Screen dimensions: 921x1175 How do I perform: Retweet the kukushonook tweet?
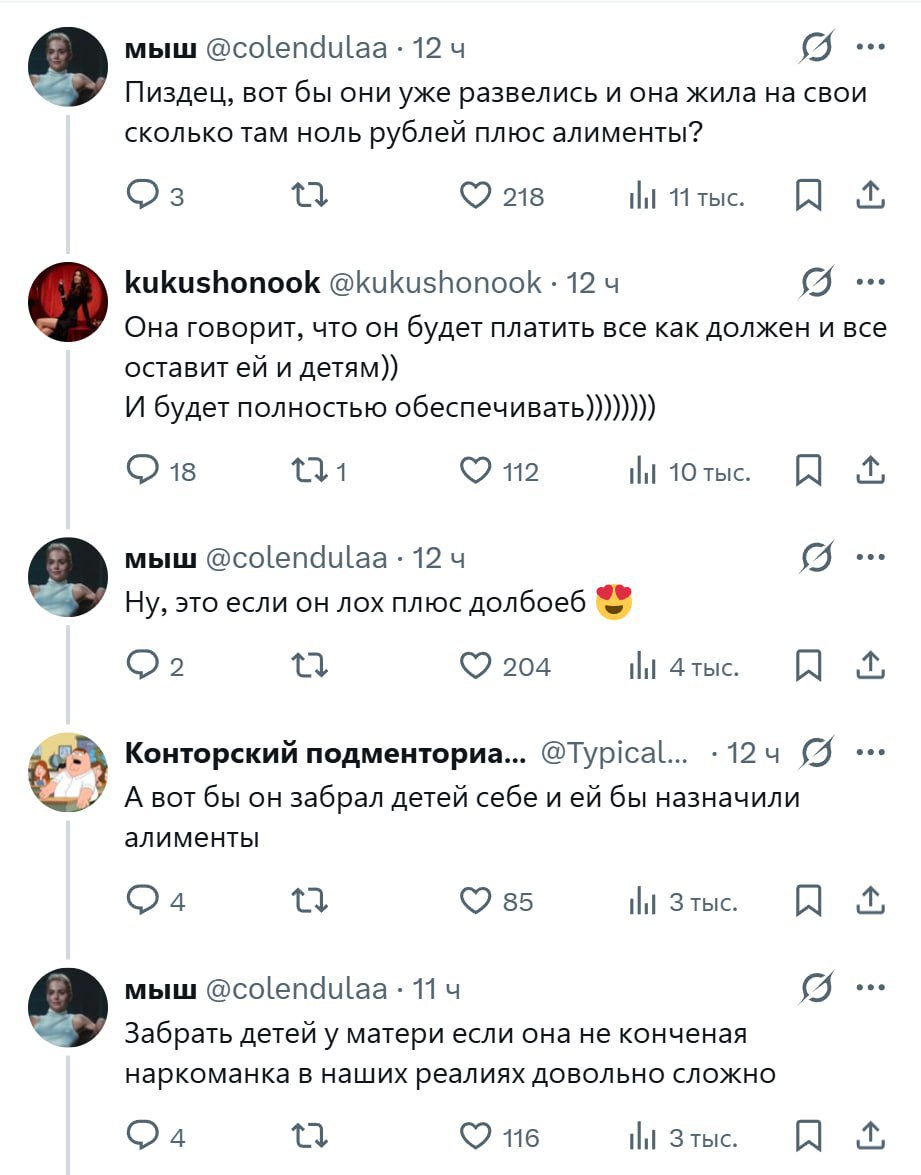click(303, 471)
